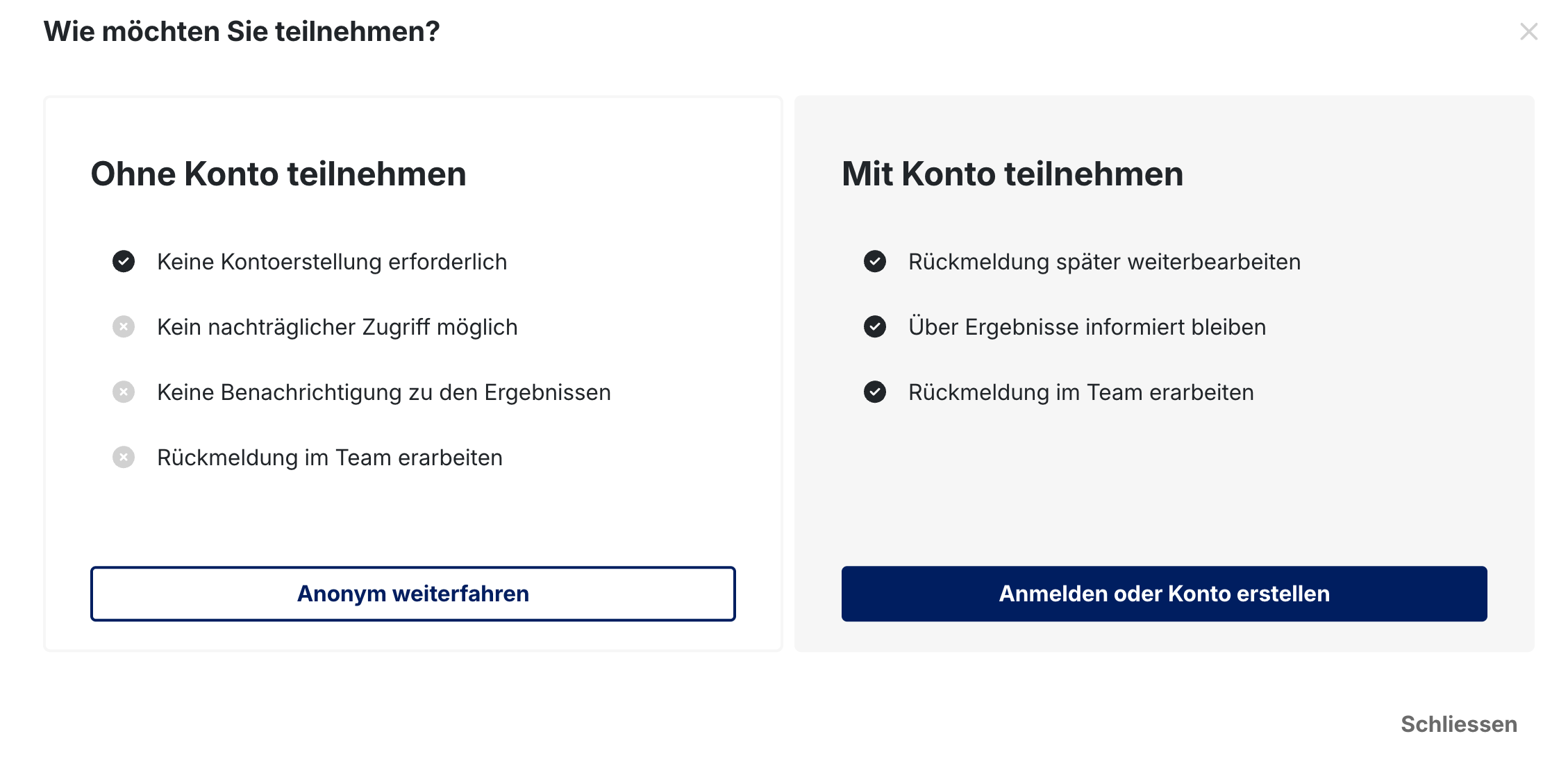The image size is (1568, 768).
Task: Click the dialog title Wie möchten Sie teilnehmen?
Action: pos(242,32)
